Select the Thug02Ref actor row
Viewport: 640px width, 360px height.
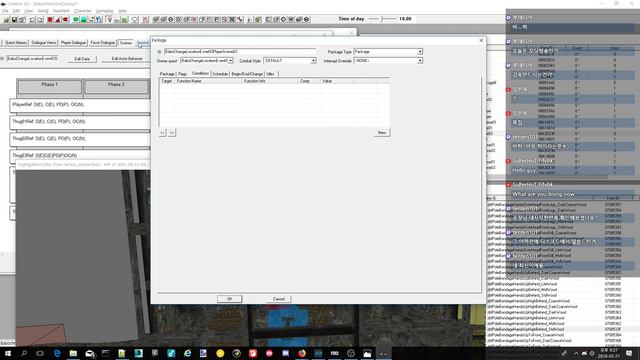[80, 139]
